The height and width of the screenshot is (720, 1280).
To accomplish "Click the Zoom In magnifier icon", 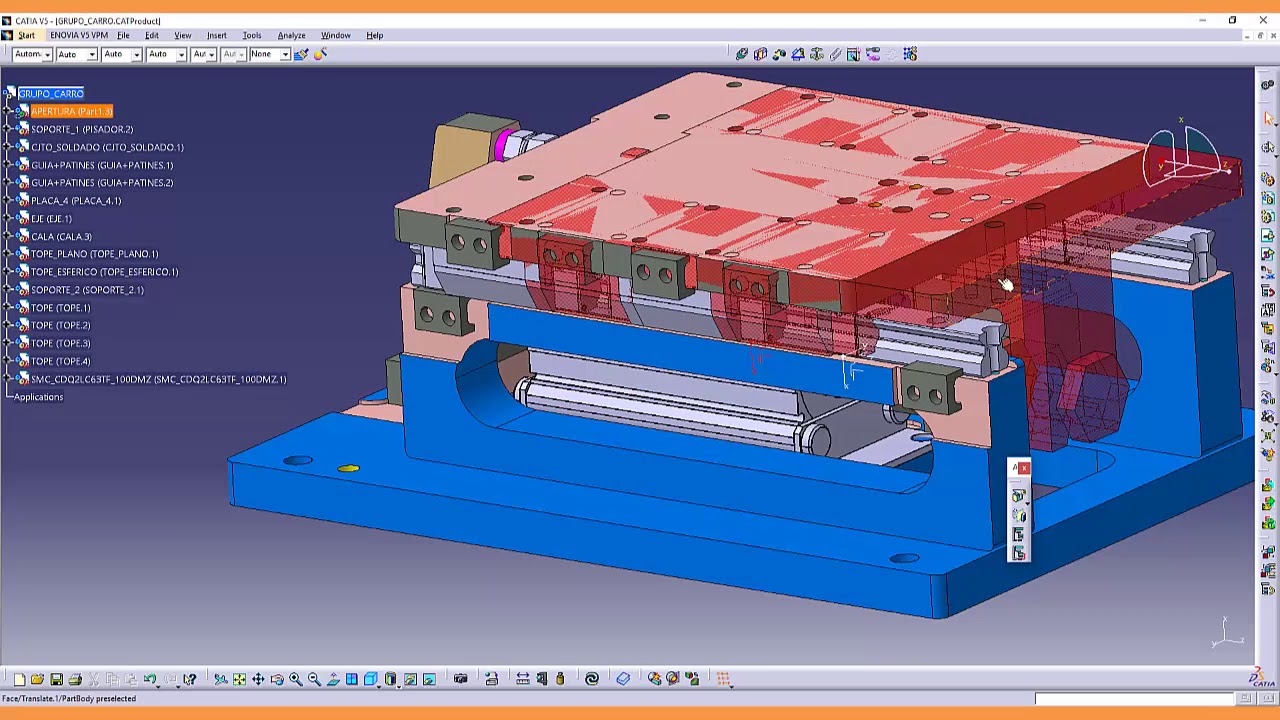I will (296, 679).
